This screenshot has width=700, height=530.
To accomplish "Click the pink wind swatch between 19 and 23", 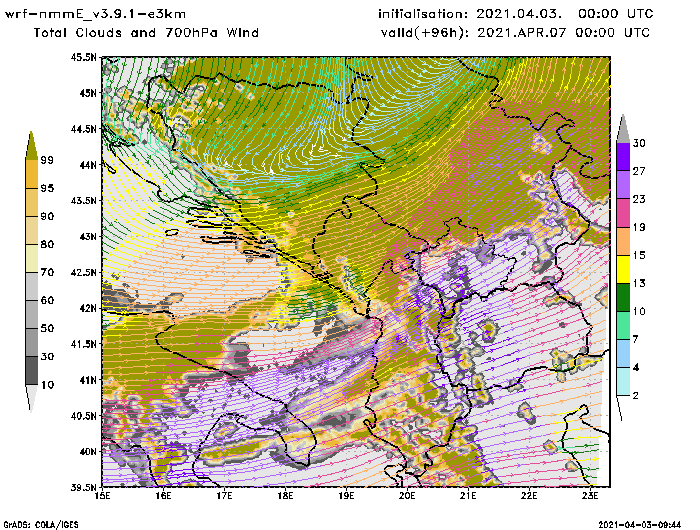I will coord(623,213).
